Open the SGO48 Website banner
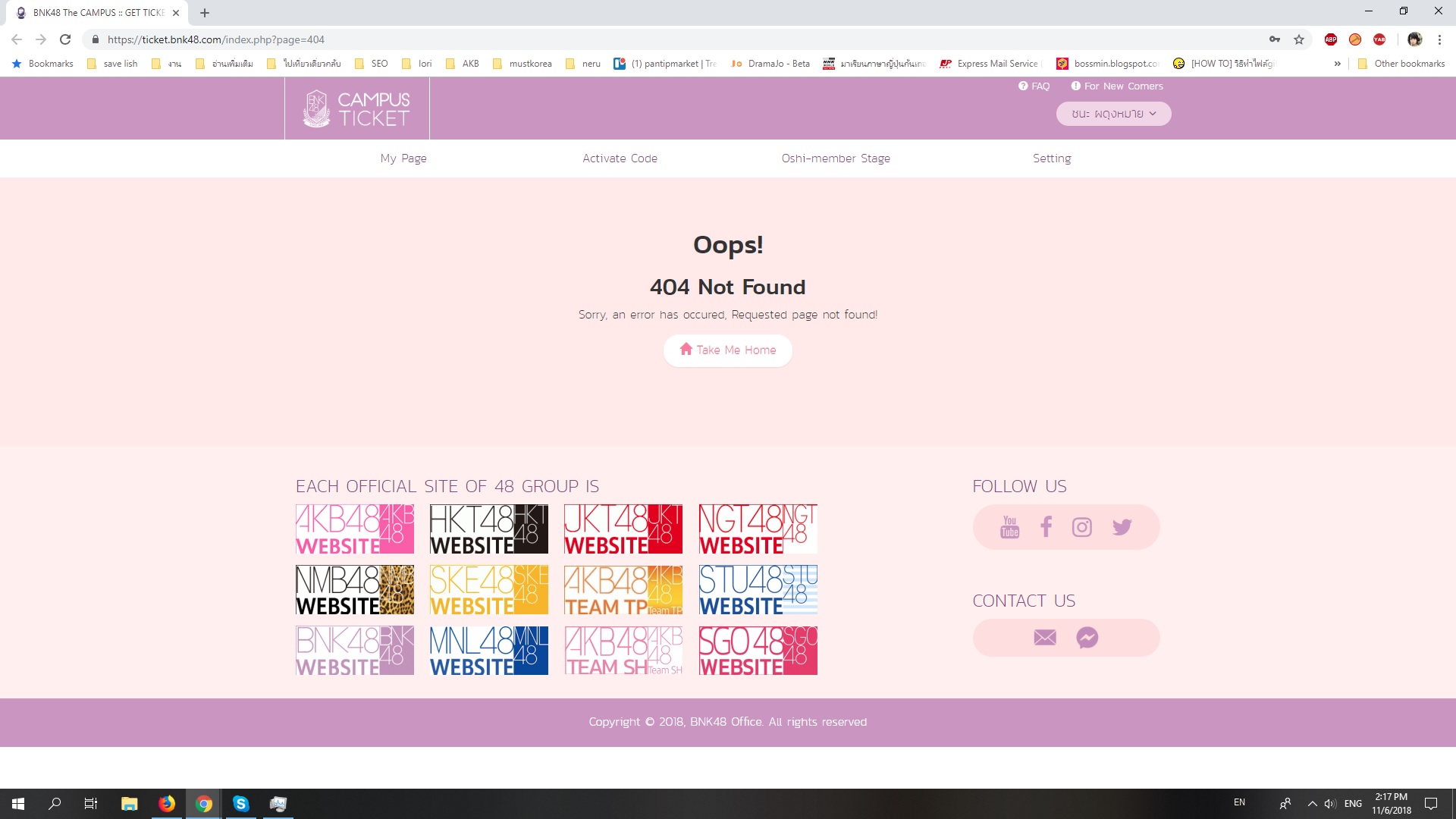 point(758,651)
